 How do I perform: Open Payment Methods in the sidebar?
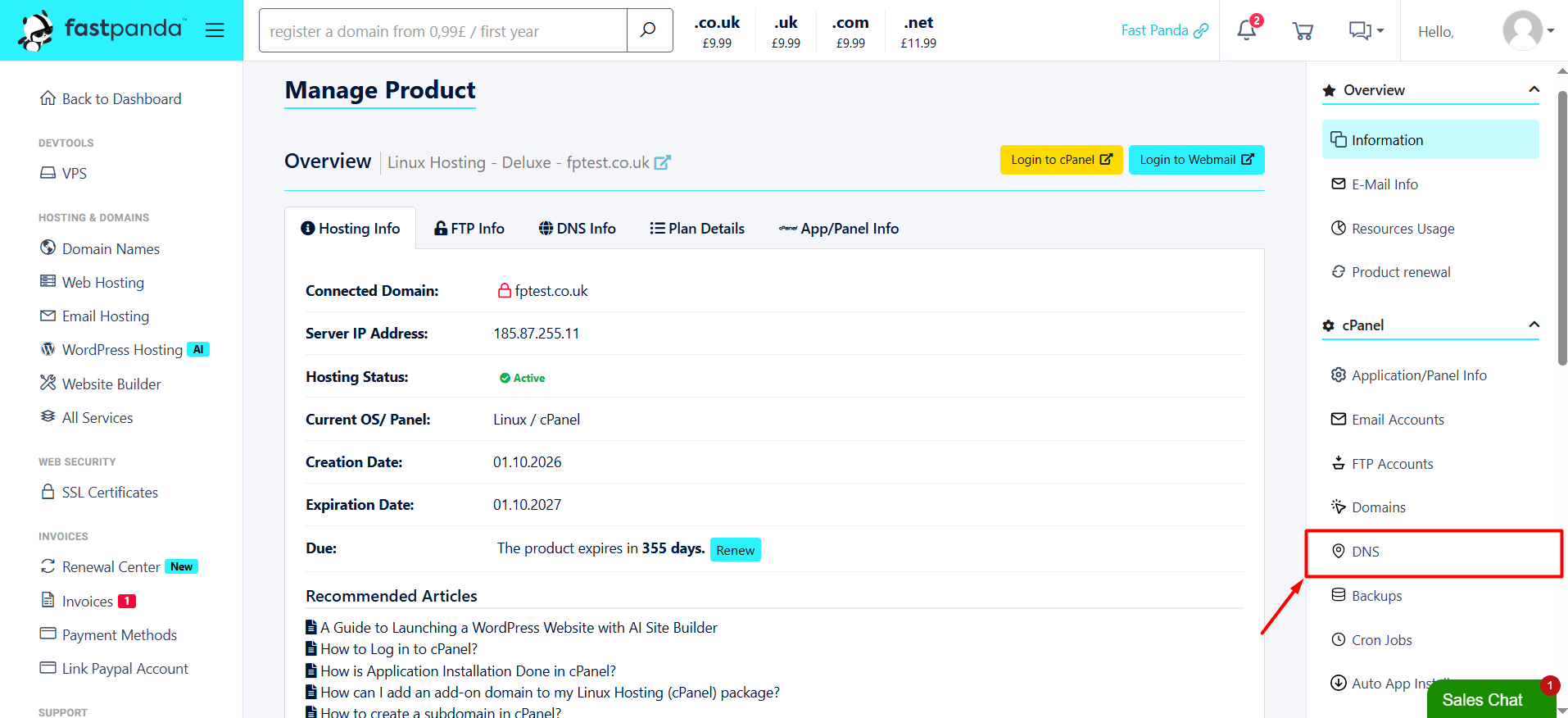tap(108, 634)
